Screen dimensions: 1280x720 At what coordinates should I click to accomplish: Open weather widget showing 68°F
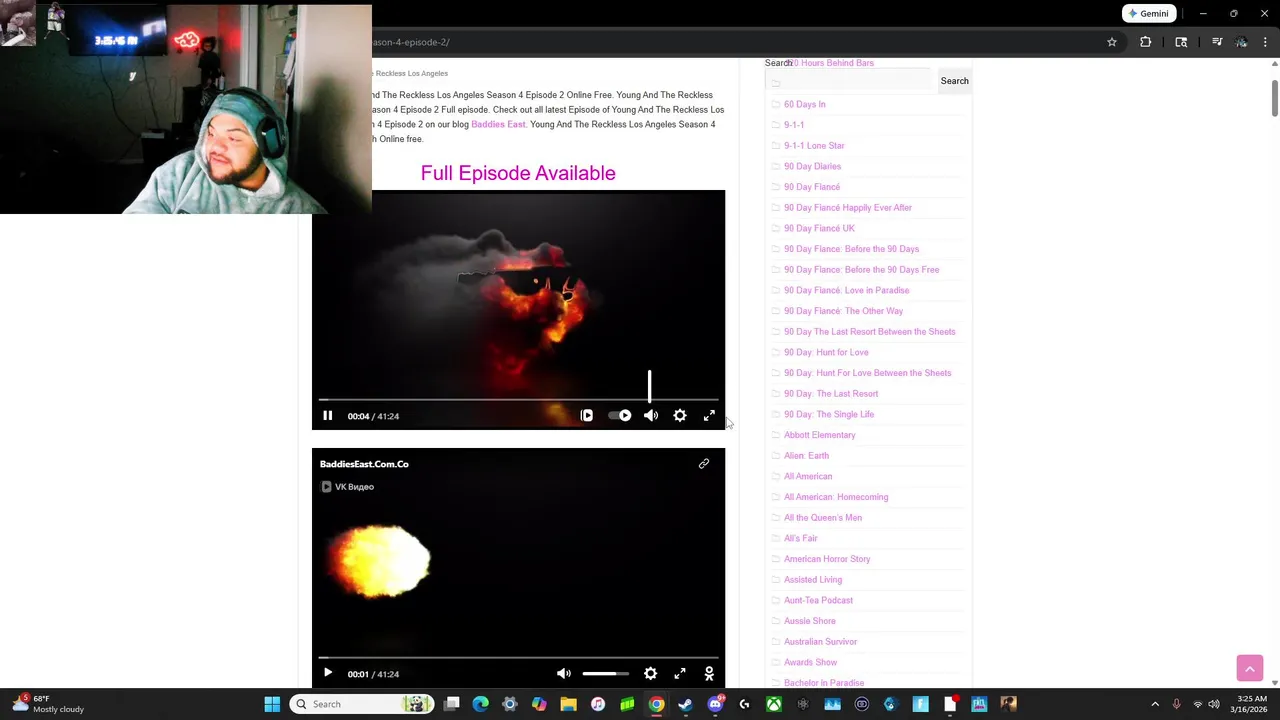click(x=48, y=704)
